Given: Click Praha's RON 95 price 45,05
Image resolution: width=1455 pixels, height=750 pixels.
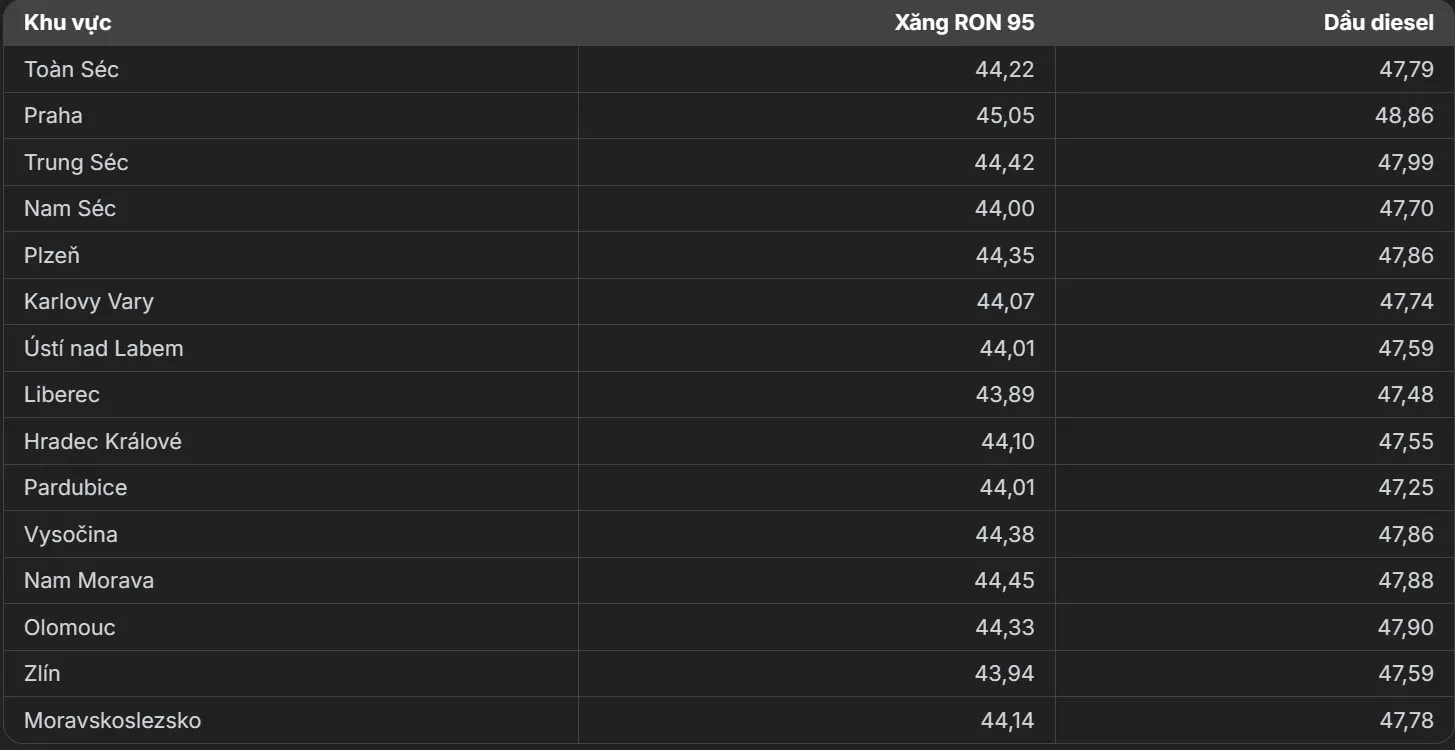Looking at the screenshot, I should pyautogui.click(x=1005, y=116).
